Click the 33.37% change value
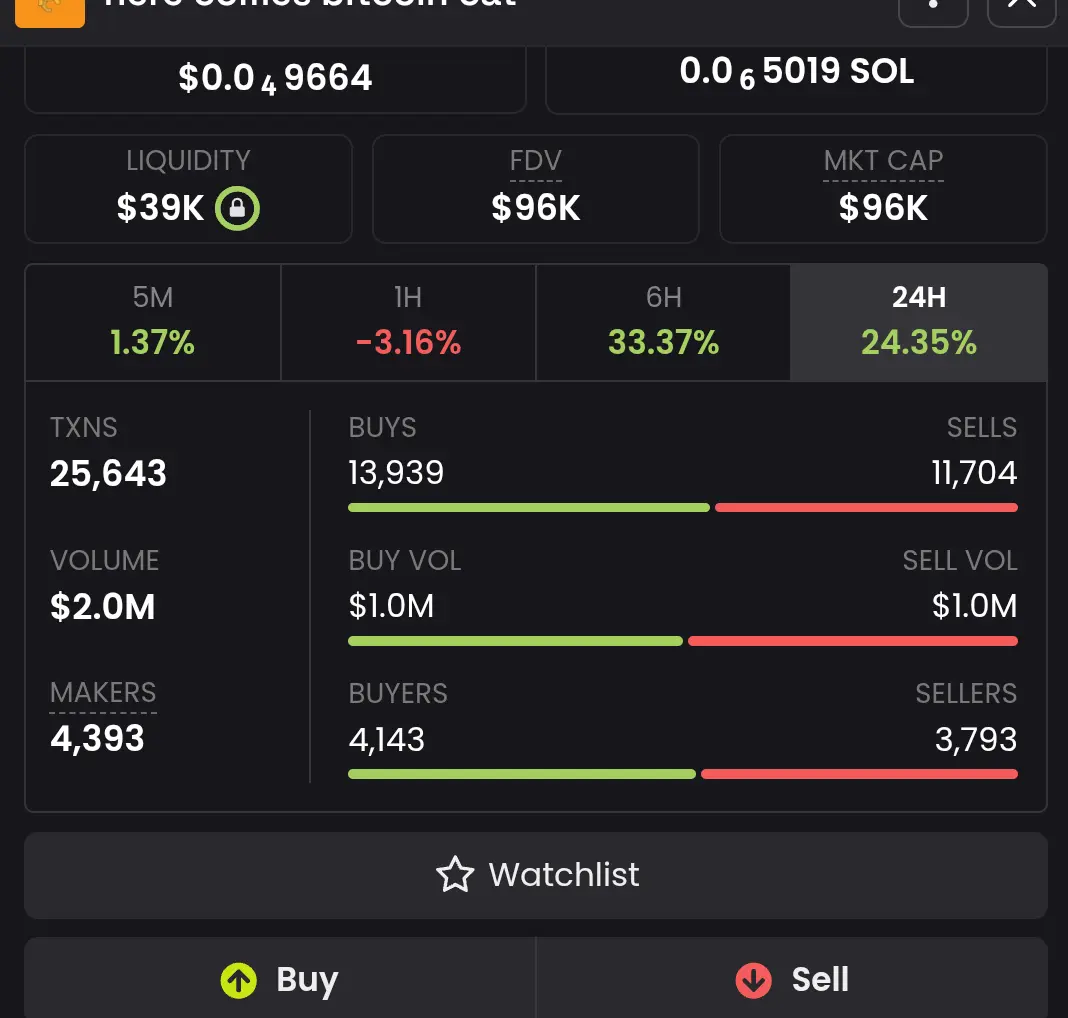 point(663,342)
